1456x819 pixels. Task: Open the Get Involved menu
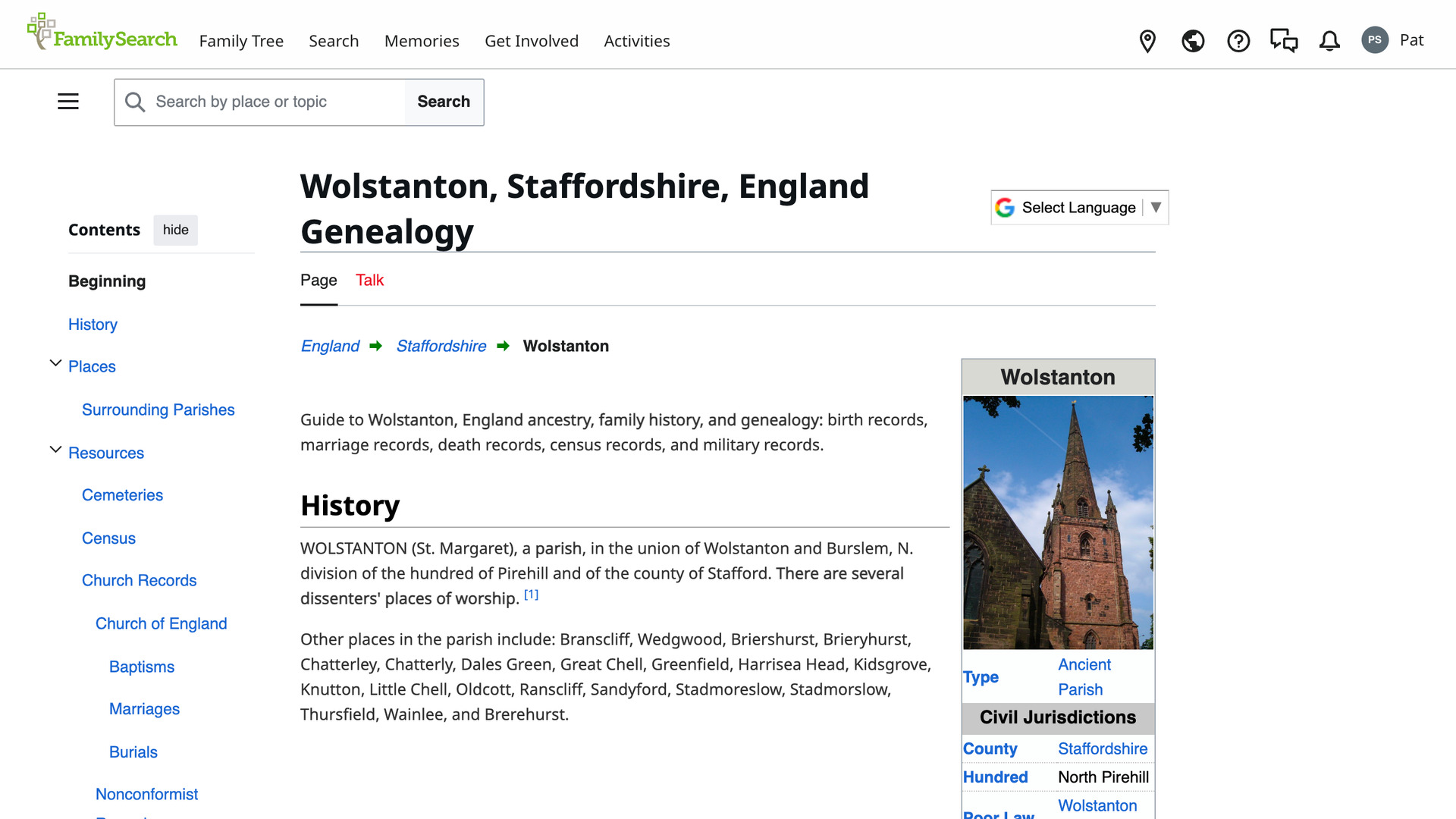tap(532, 41)
